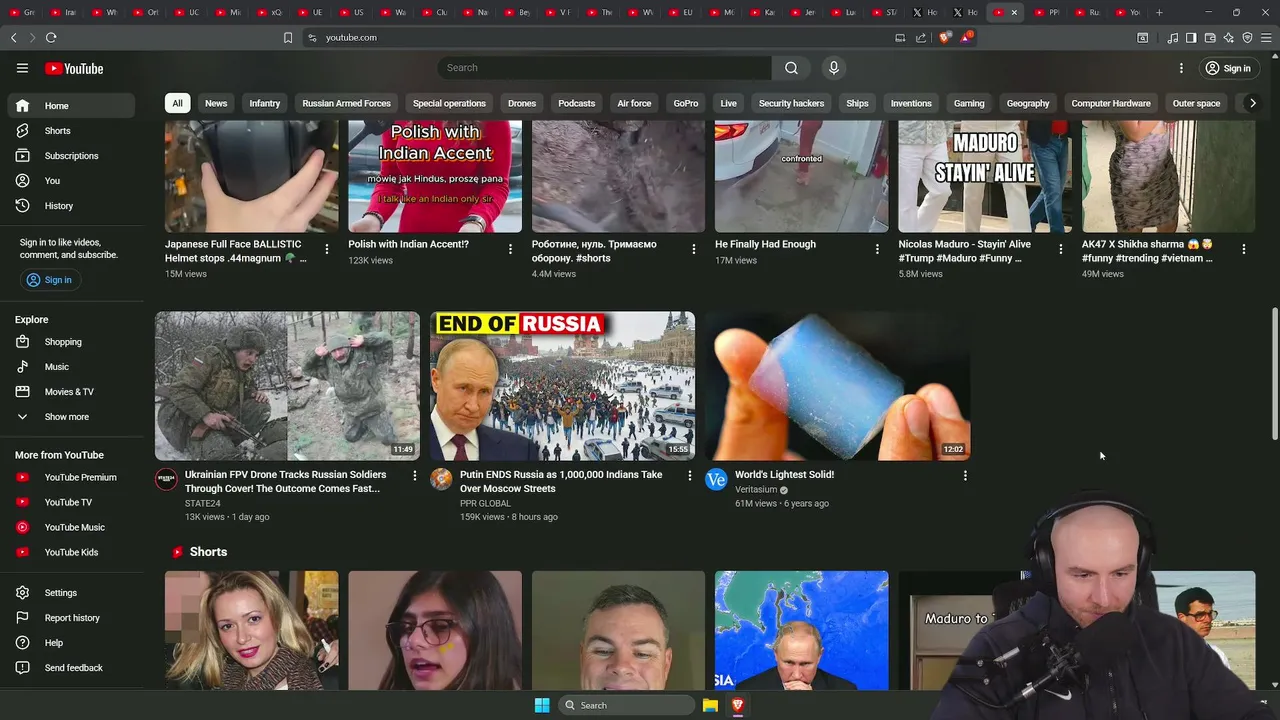Open a new browser tab with plus
The width and height of the screenshot is (1280, 720).
click(x=1159, y=12)
